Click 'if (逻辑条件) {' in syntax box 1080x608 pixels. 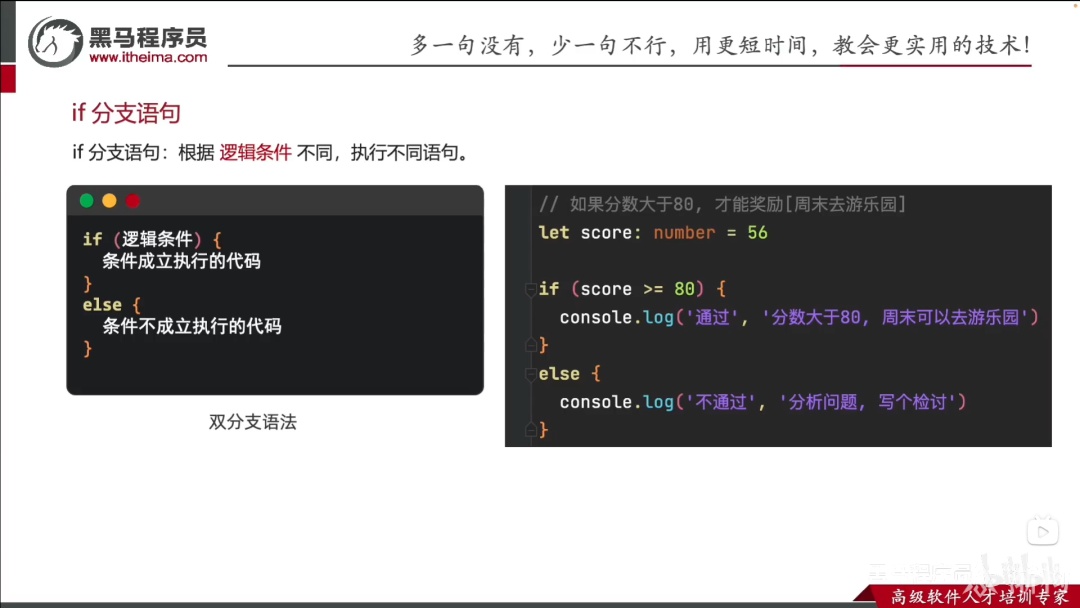pyautogui.click(x=152, y=240)
